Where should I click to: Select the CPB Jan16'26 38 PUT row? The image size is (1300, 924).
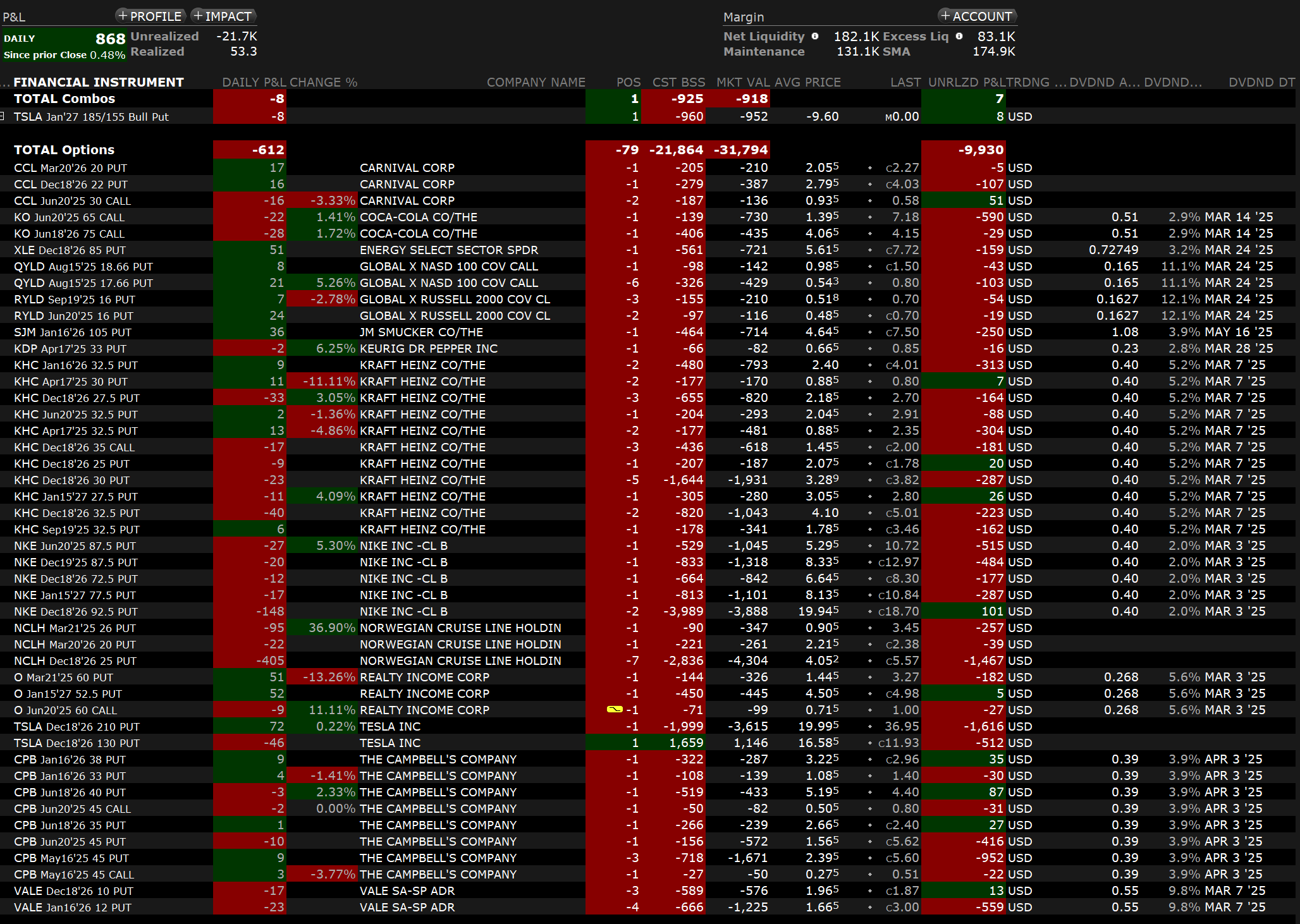pos(647,759)
